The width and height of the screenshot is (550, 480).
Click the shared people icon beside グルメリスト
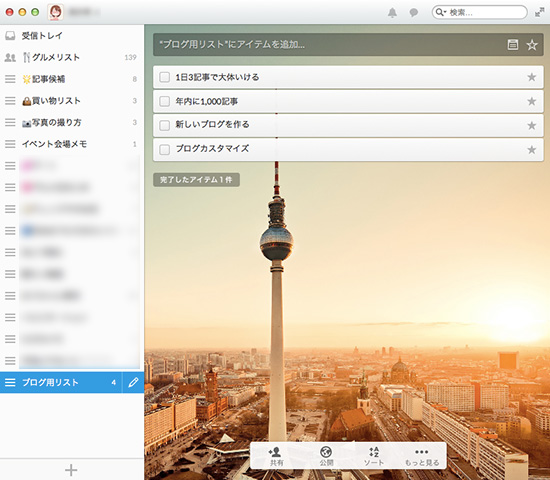click(x=10, y=58)
